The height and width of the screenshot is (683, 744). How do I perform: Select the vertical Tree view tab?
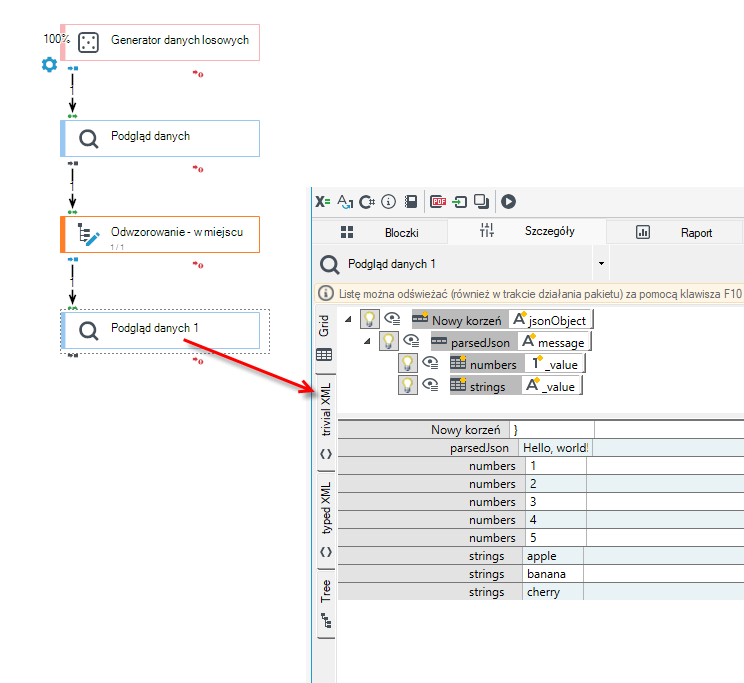[x=326, y=604]
